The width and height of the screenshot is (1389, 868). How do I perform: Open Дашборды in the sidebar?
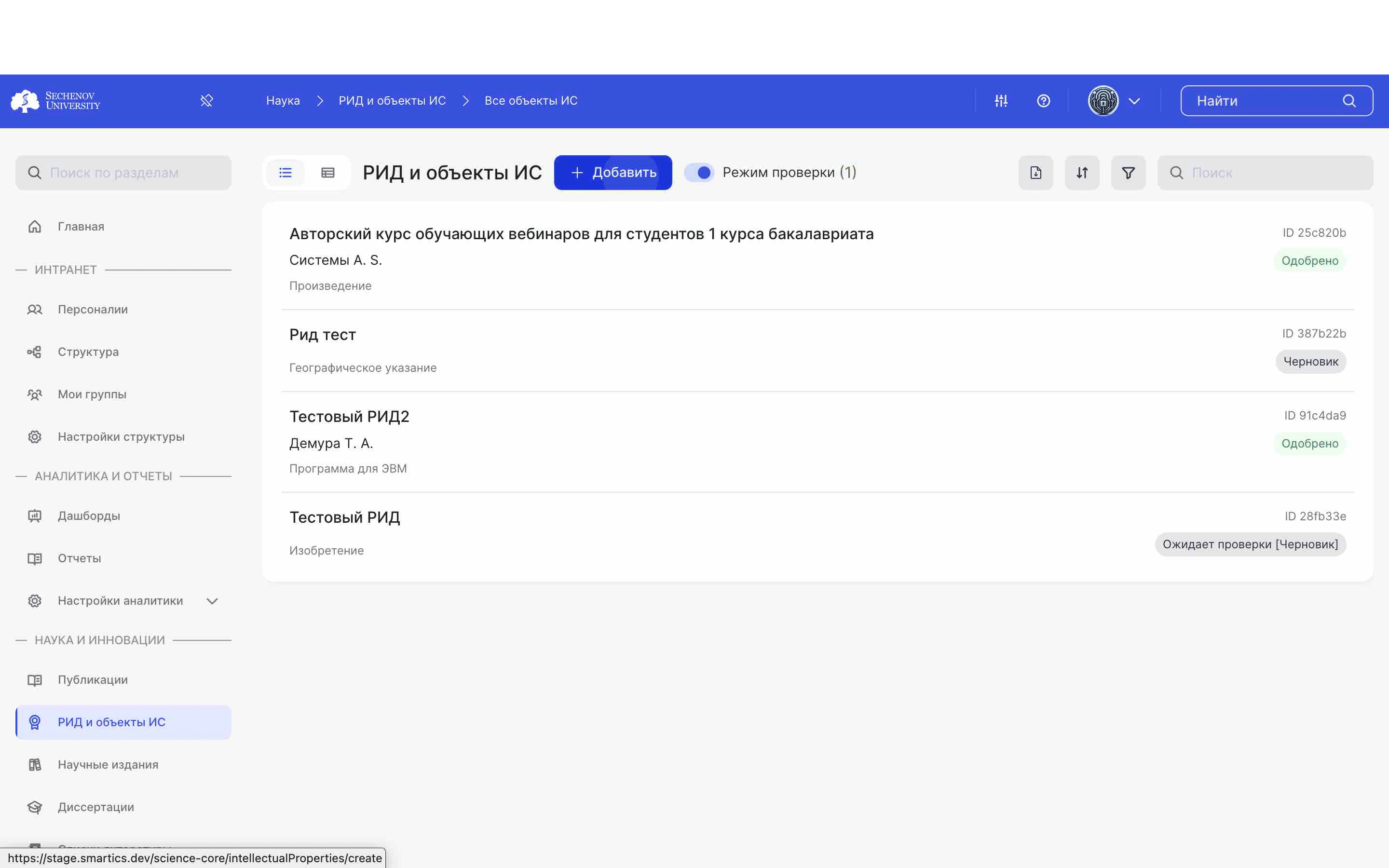pyautogui.click(x=123, y=515)
